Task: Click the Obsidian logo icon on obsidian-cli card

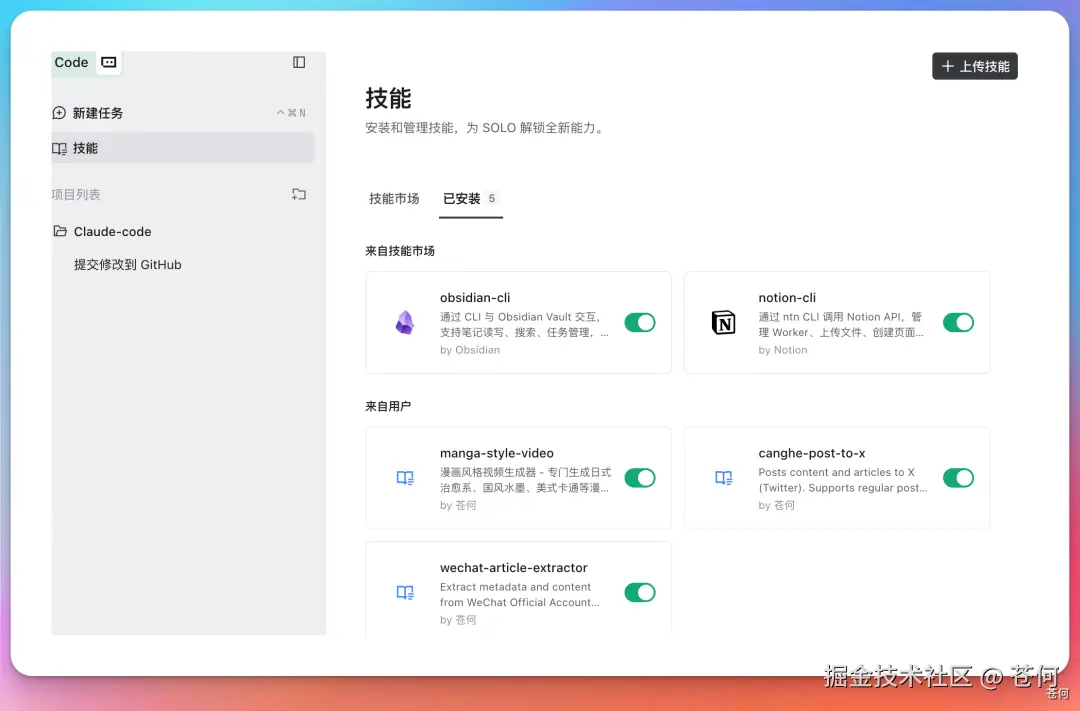Action: tap(404, 322)
